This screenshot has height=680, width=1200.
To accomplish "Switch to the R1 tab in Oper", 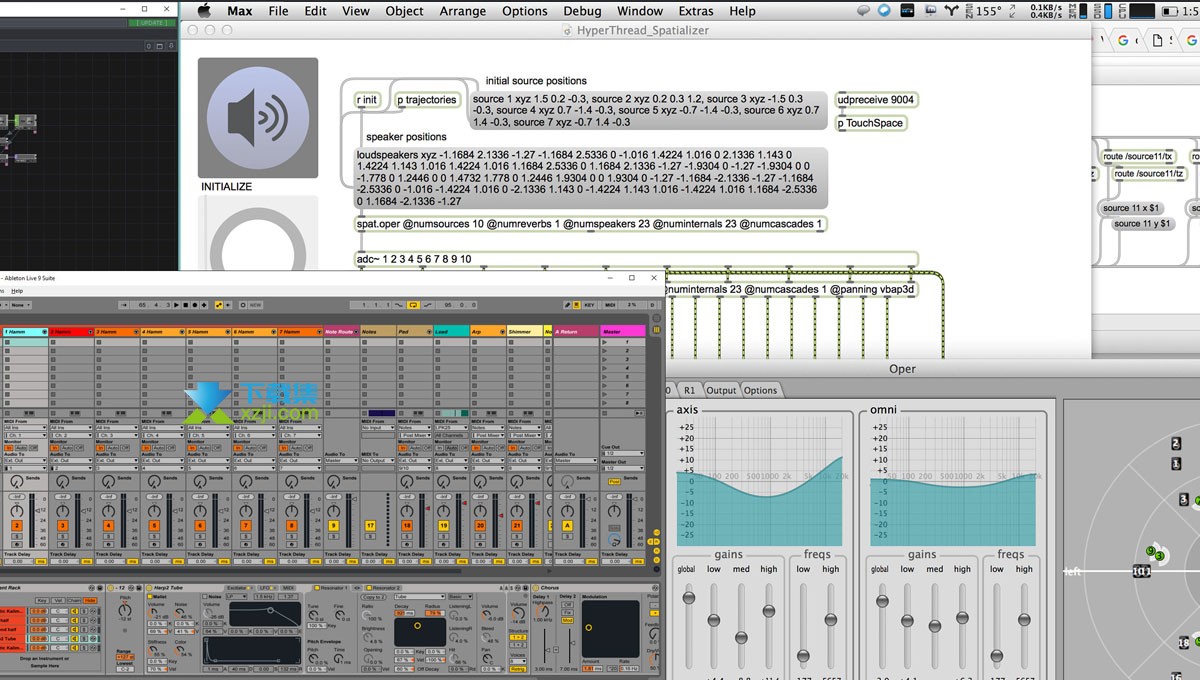I will point(690,390).
